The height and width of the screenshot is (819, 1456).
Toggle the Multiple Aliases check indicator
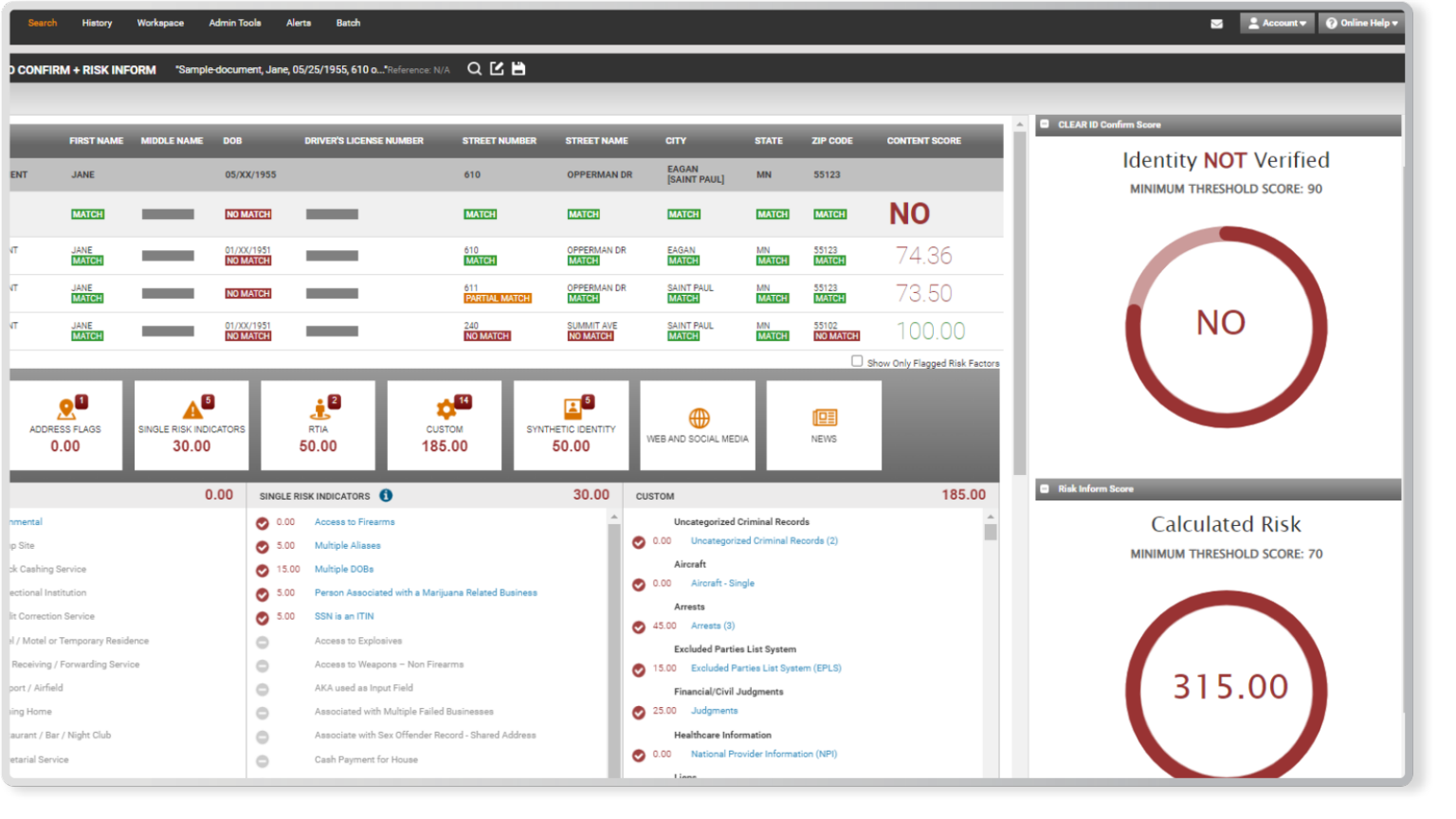coord(263,547)
